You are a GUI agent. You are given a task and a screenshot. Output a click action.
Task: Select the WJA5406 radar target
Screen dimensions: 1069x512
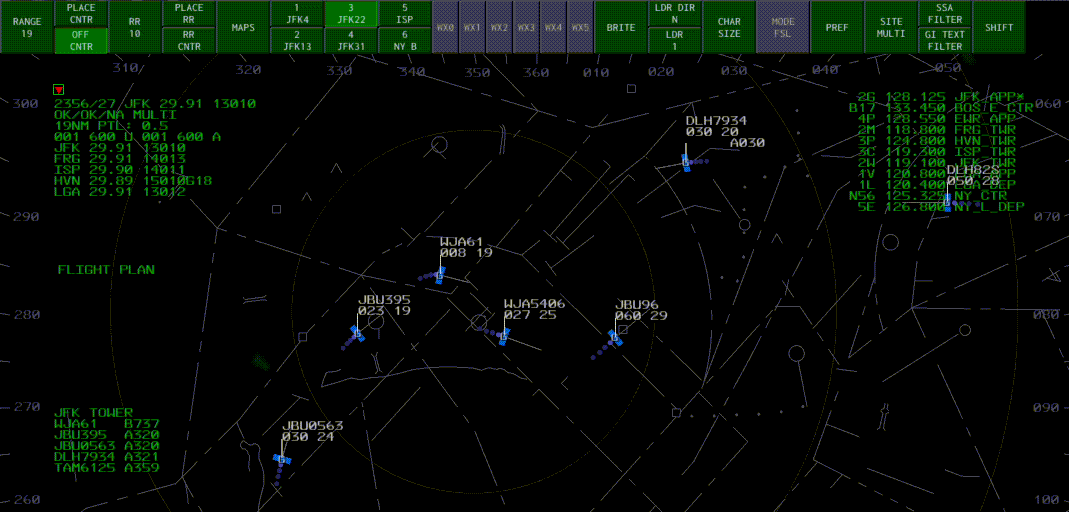(x=504, y=336)
